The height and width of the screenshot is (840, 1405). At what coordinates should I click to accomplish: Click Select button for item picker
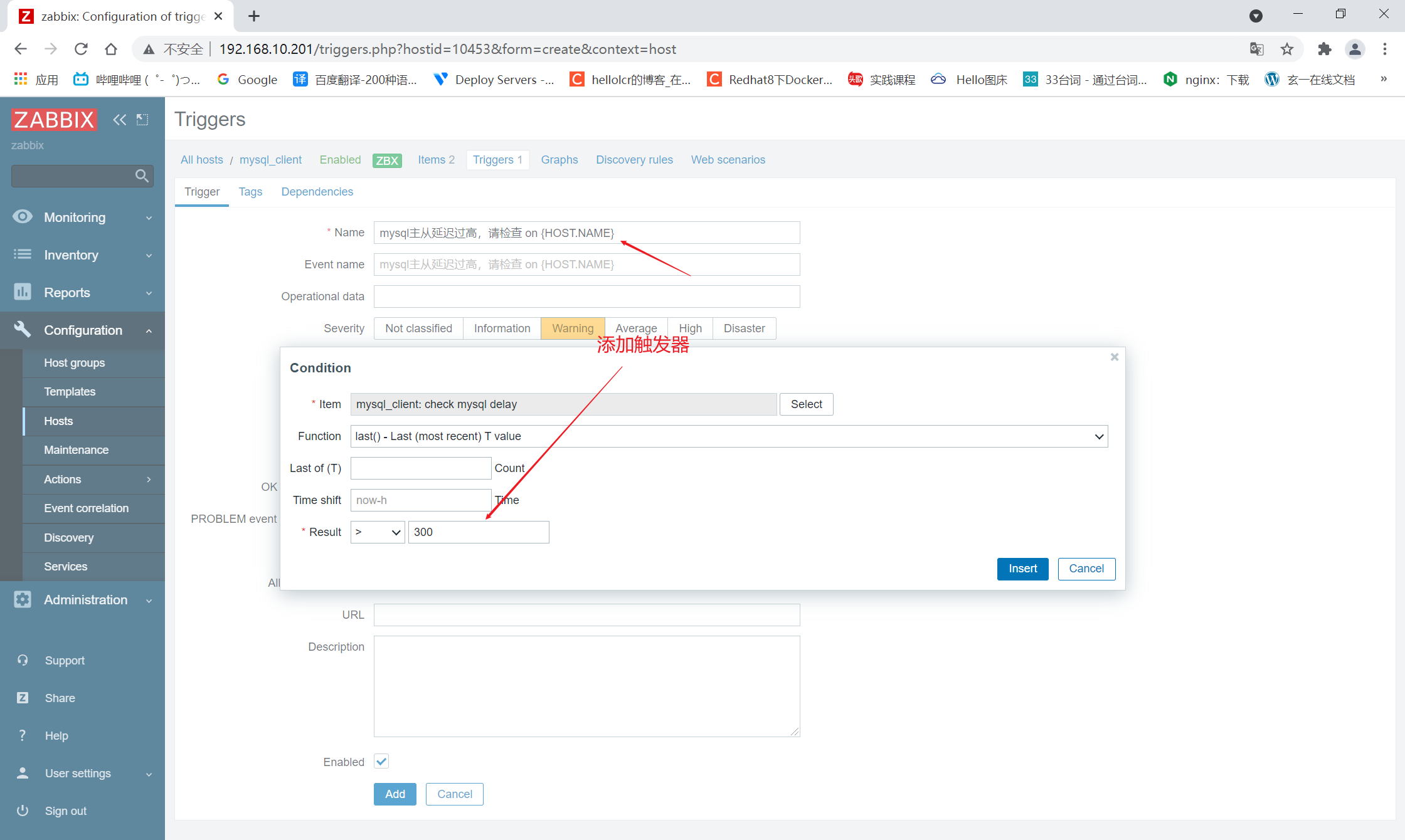(x=805, y=404)
